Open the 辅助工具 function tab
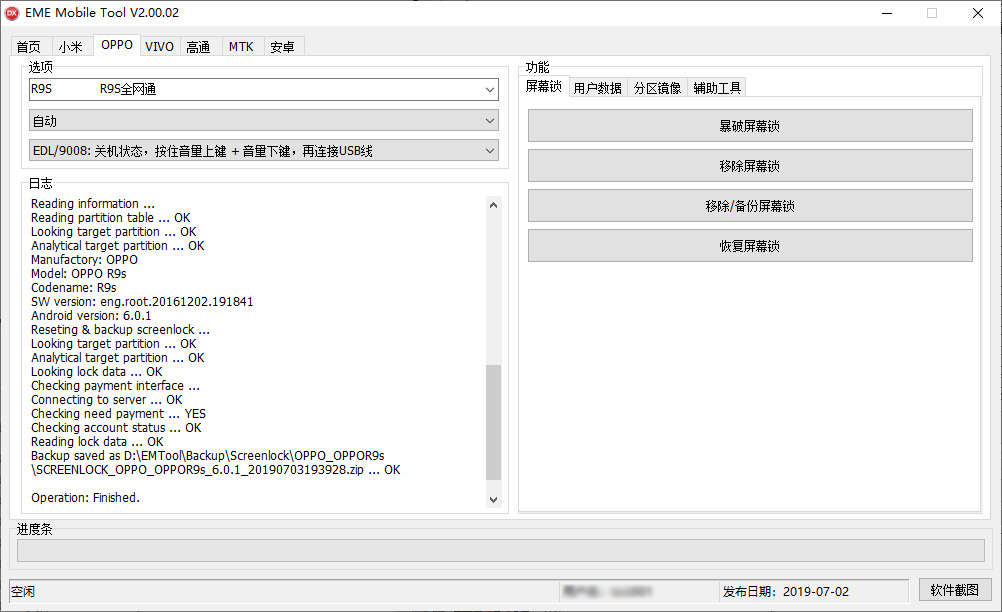The width and height of the screenshot is (1002, 612). (x=717, y=88)
